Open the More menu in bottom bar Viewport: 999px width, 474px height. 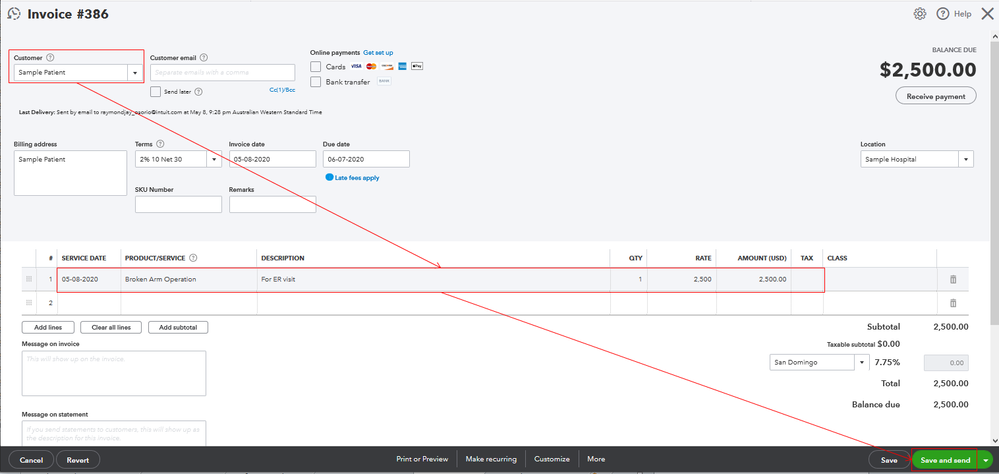point(596,459)
